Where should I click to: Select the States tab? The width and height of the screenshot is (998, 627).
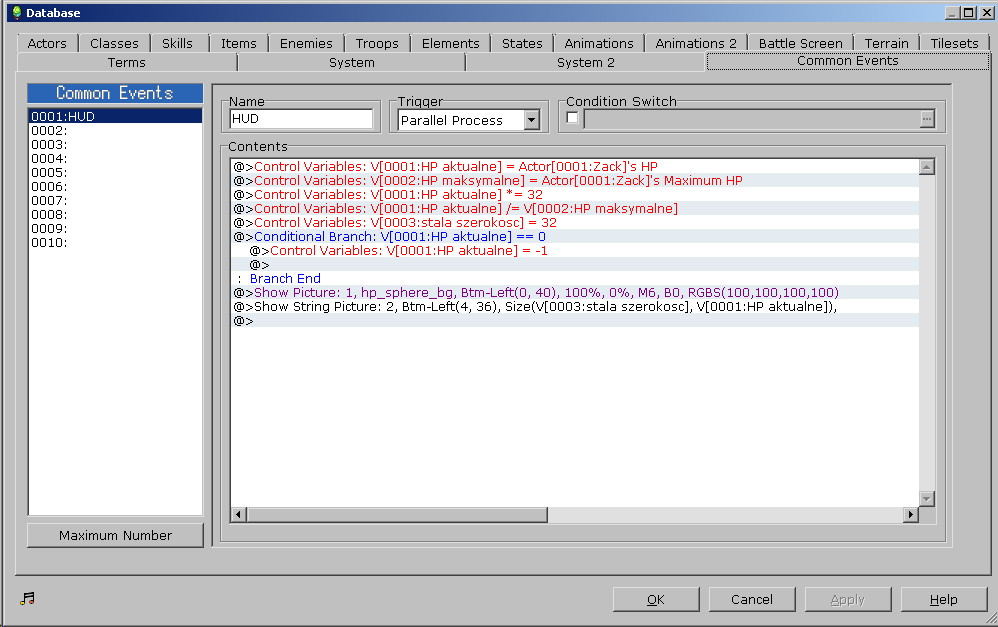tap(522, 43)
